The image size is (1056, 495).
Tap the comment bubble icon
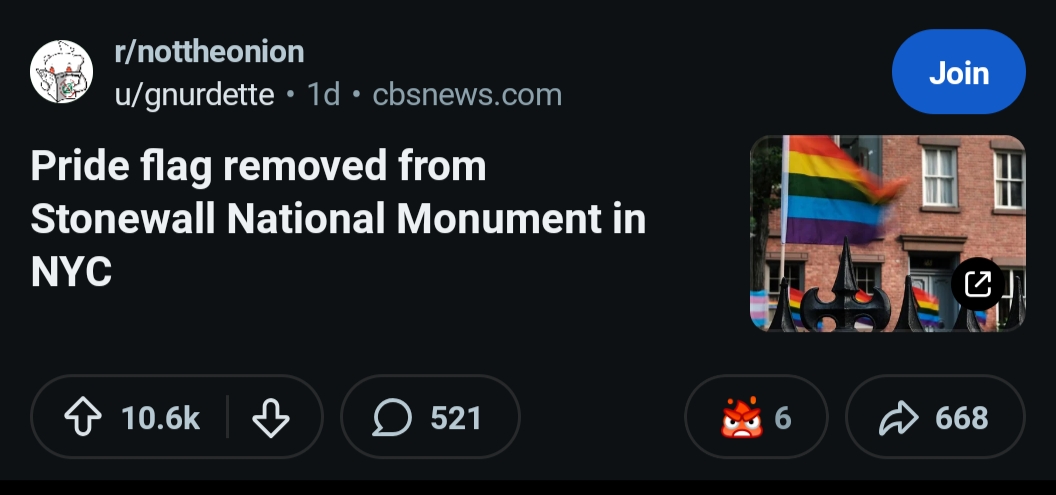click(392, 418)
